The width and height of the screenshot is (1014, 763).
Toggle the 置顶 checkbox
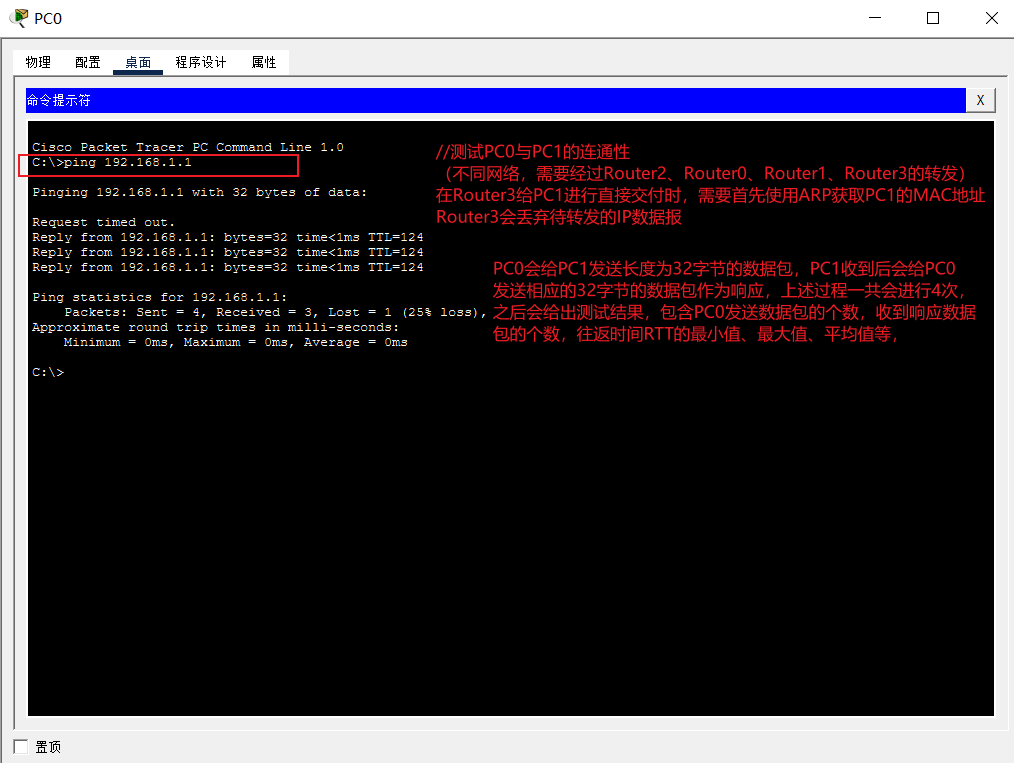pyautogui.click(x=21, y=747)
